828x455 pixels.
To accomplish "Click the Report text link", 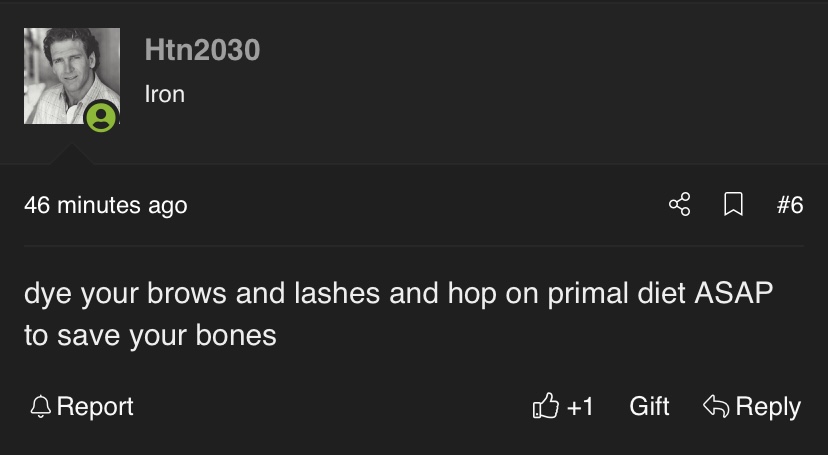I will [x=95, y=407].
